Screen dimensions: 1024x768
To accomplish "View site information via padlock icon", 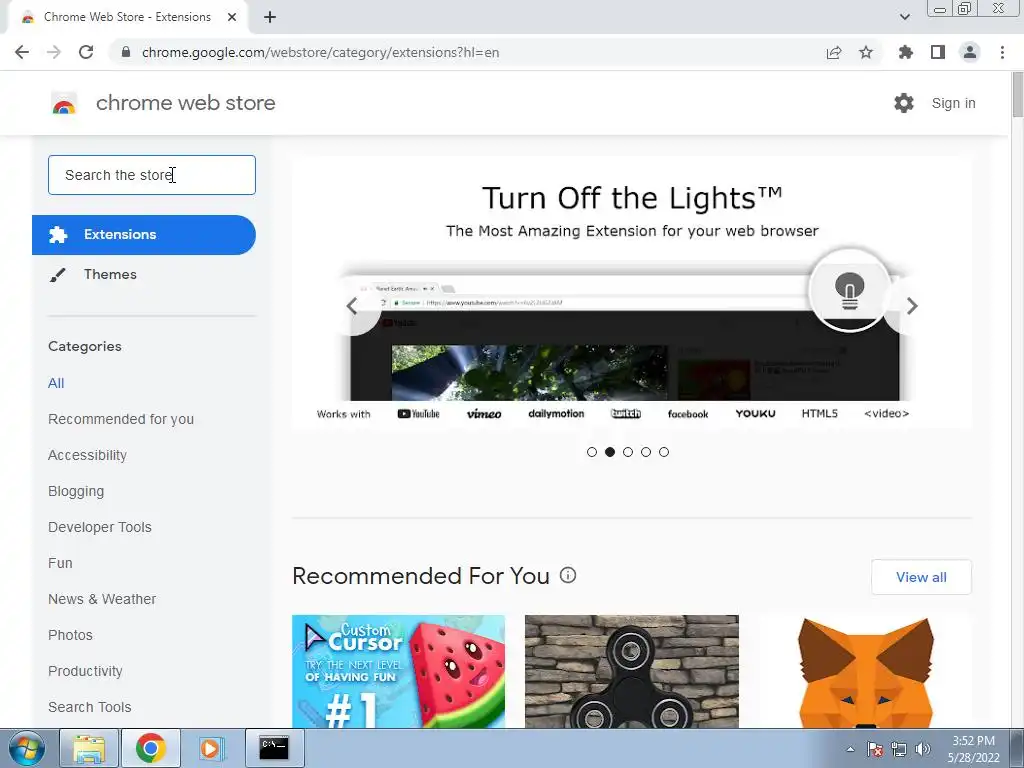I will tap(126, 52).
